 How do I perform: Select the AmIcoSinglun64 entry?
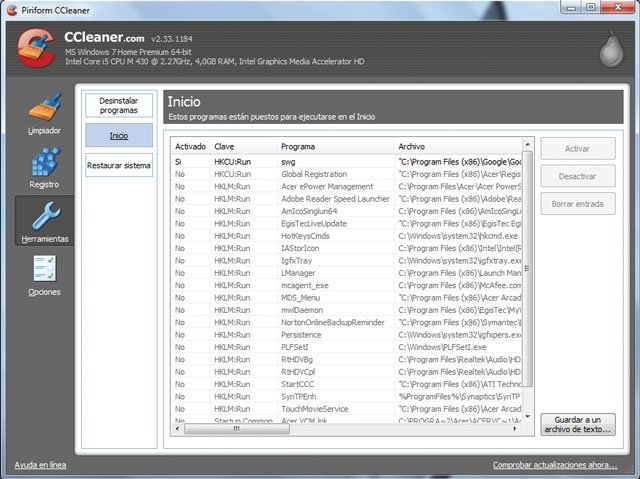pyautogui.click(x=346, y=211)
